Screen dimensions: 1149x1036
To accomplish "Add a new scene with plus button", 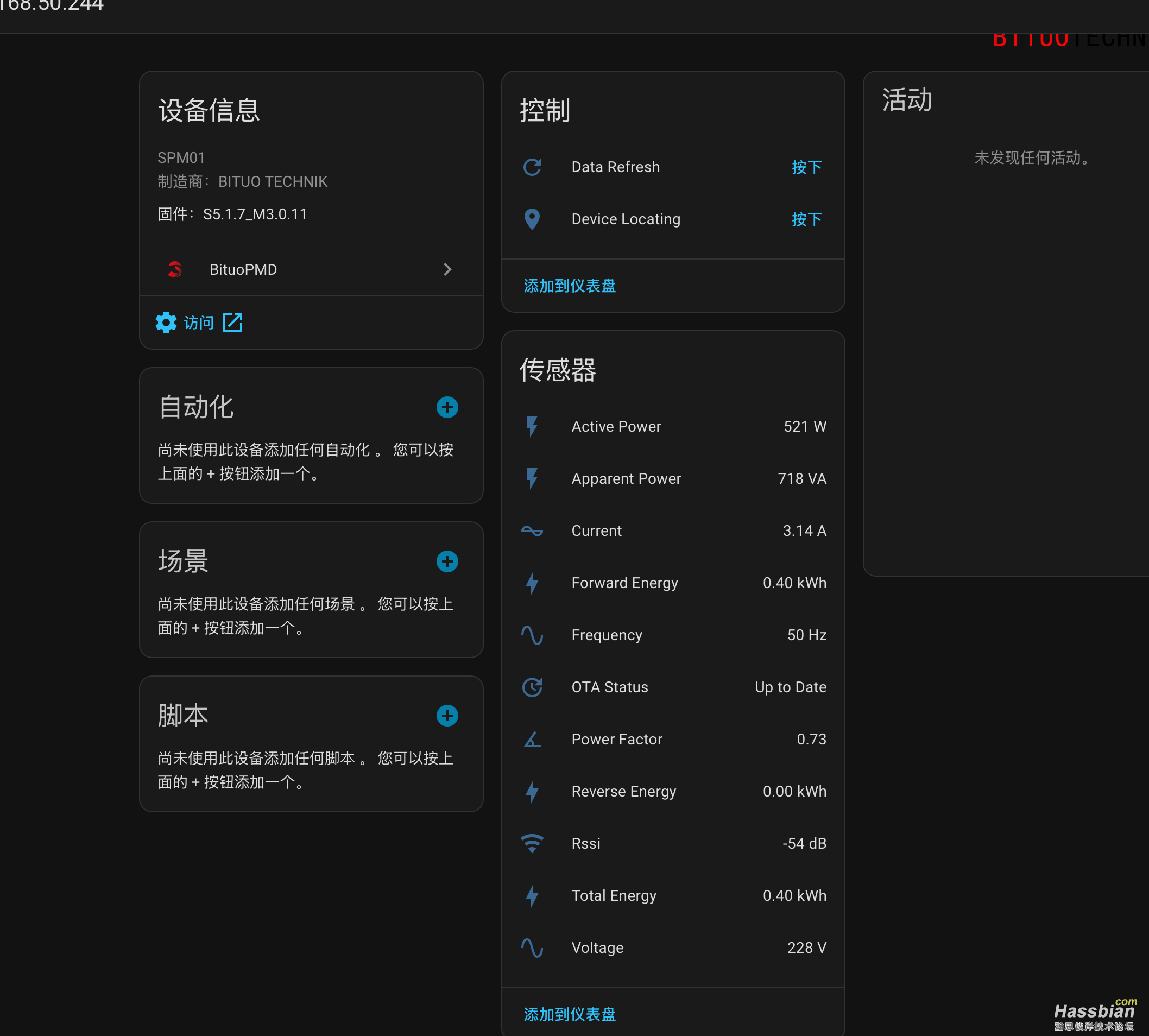I will click(447, 562).
